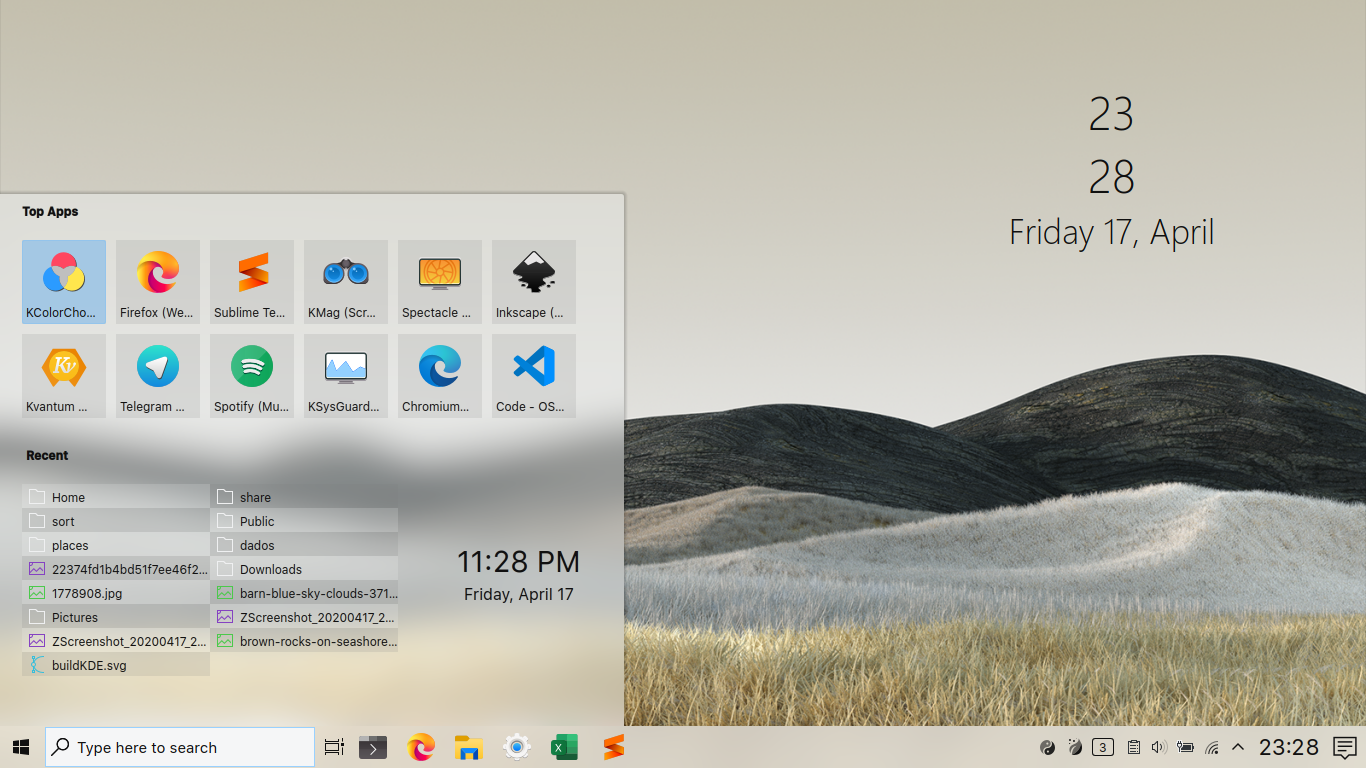Screen dimensions: 1366x768
Task: Launch Inkscape from Top Apps
Action: 534,282
